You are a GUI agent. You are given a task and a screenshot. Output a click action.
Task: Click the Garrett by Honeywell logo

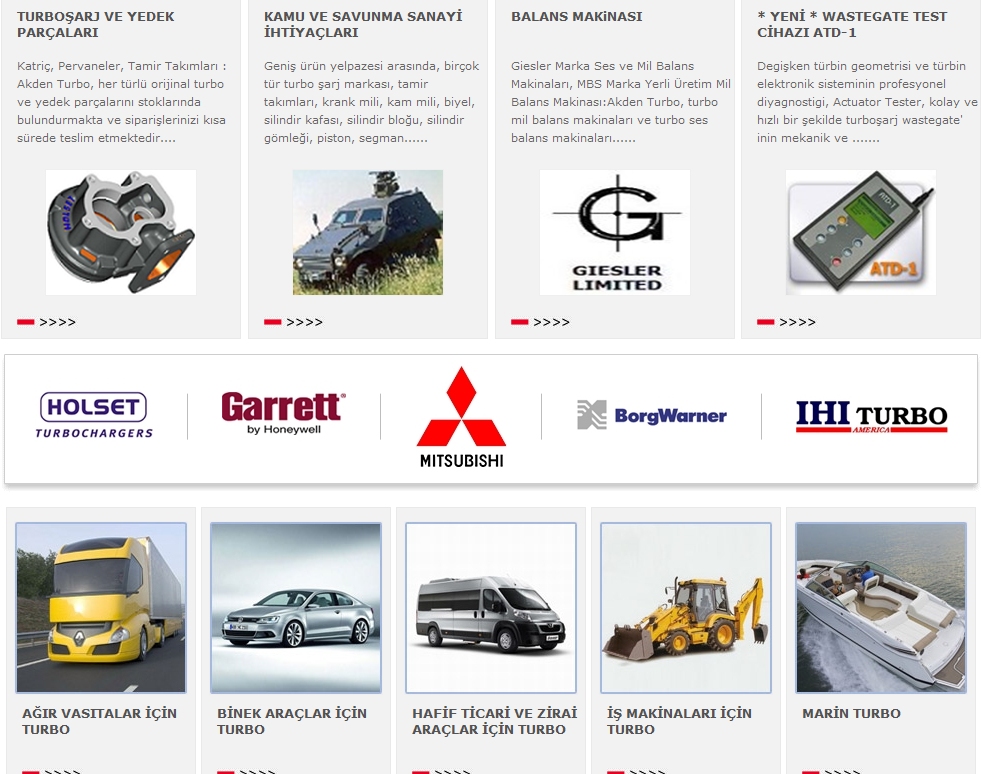coord(283,413)
